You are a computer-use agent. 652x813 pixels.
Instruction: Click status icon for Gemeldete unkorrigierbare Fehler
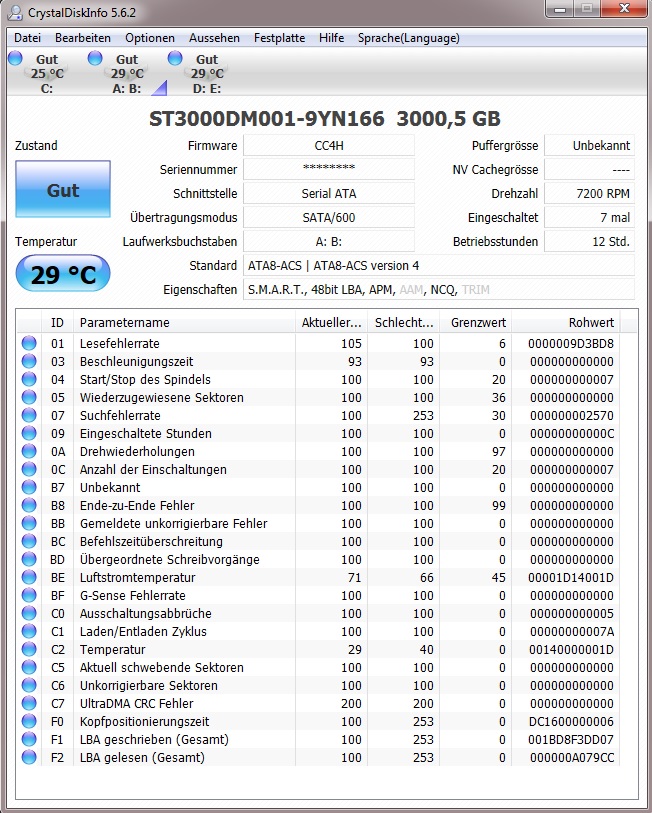pos(29,523)
